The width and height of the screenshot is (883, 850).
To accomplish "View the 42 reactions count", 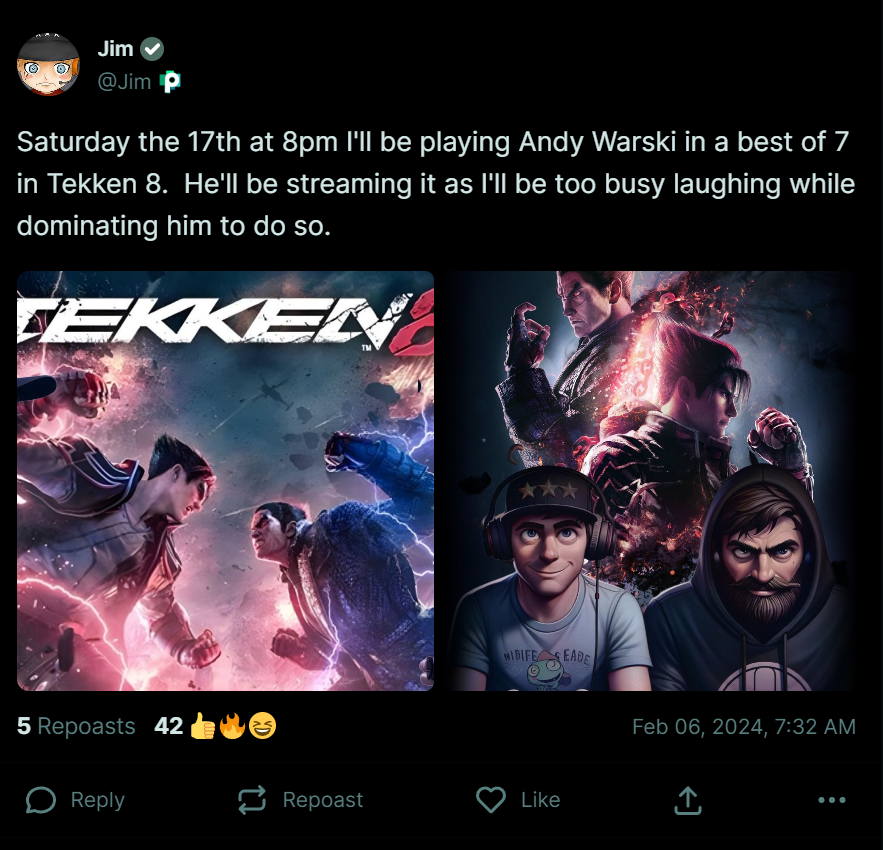I will click(169, 726).
